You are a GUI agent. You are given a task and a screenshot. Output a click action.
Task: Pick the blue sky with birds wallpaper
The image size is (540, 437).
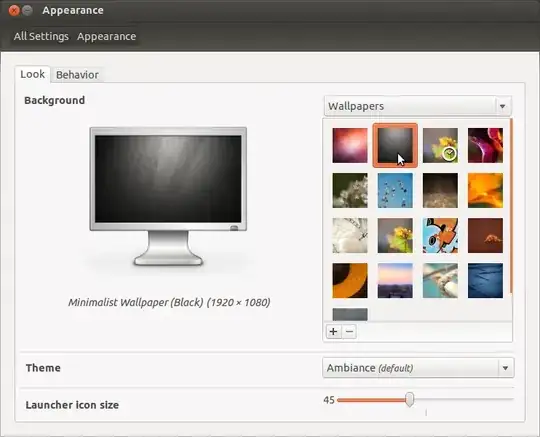[395, 190]
